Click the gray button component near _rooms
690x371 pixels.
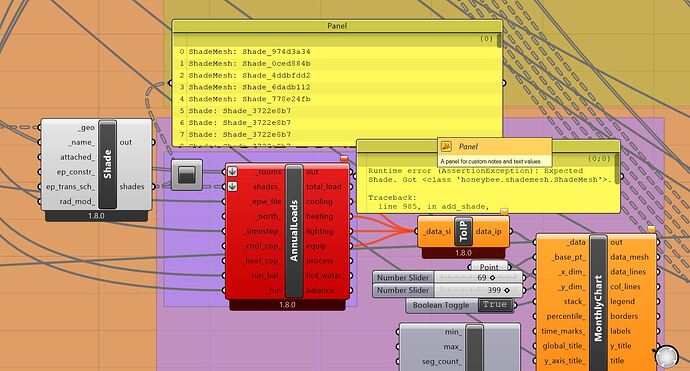187,175
